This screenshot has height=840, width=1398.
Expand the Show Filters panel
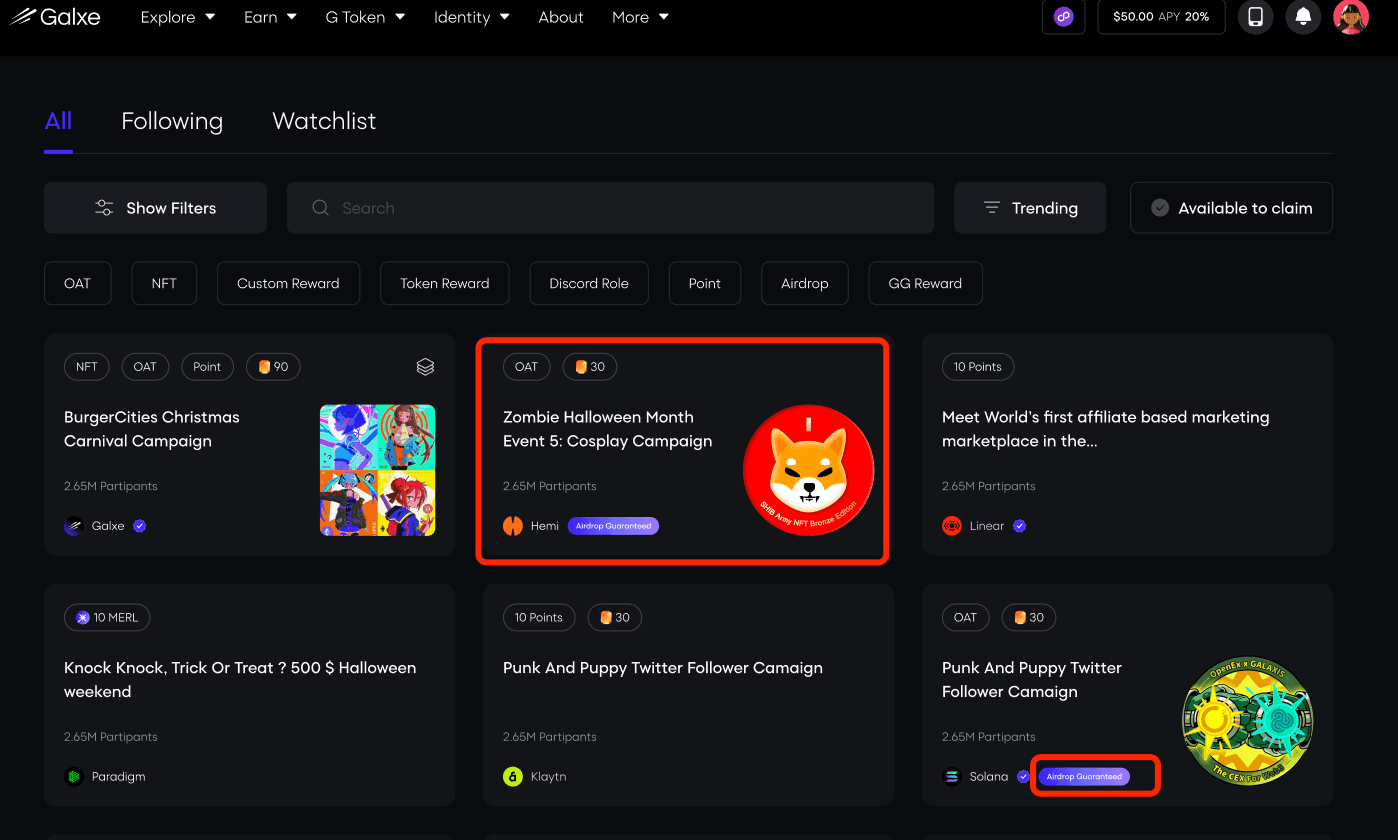155,208
